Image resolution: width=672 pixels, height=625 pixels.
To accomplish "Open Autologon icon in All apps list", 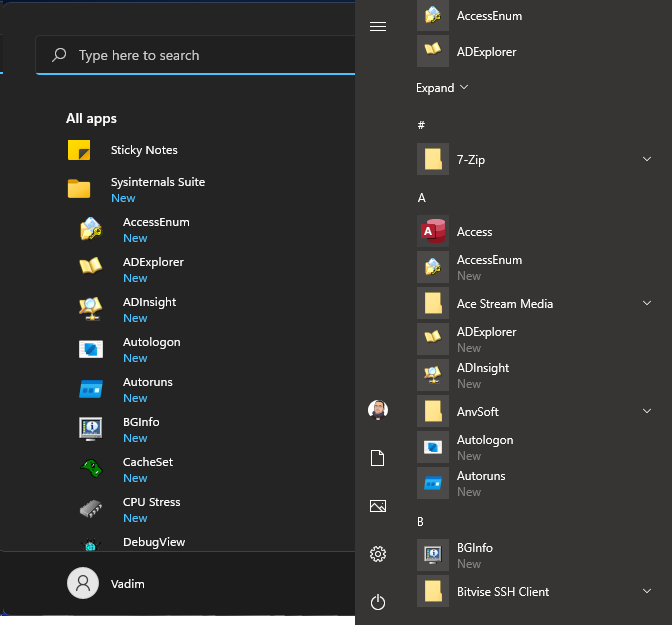I will coord(91,349).
